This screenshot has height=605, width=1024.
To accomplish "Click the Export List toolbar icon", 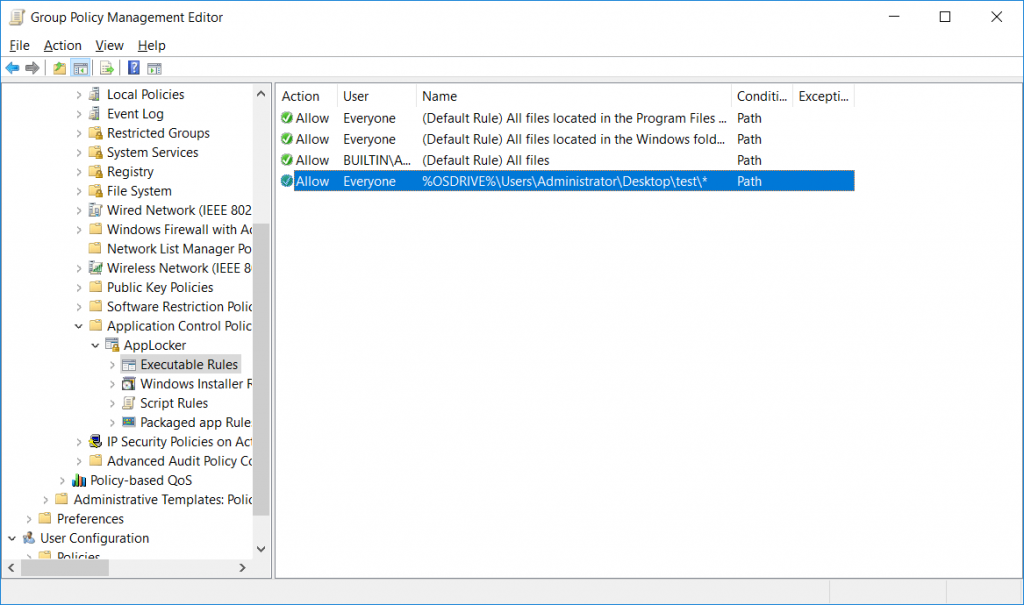I will (x=106, y=67).
